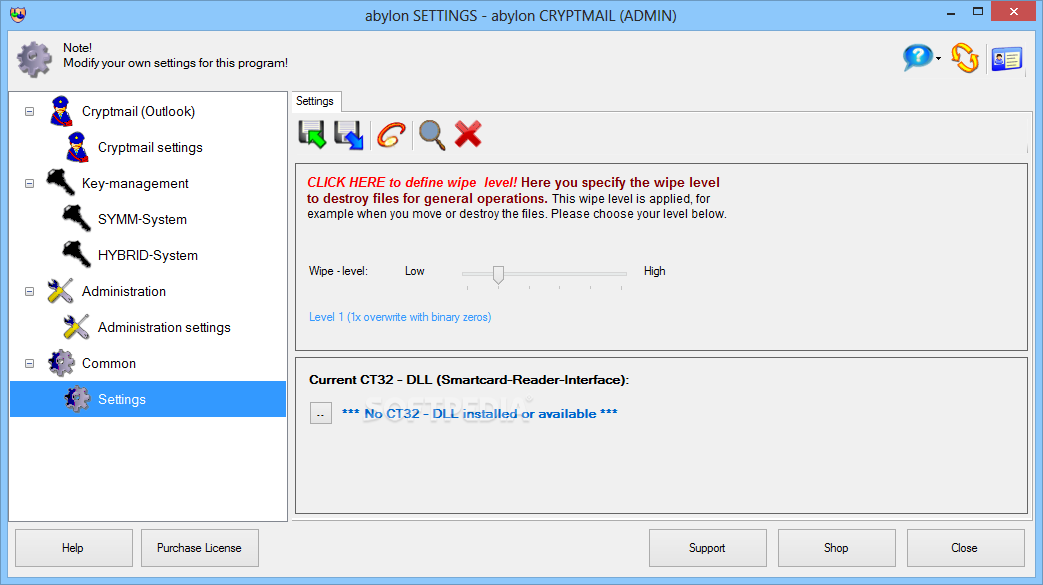This screenshot has width=1043, height=585.
Task: Click the Support button
Action: (x=707, y=548)
